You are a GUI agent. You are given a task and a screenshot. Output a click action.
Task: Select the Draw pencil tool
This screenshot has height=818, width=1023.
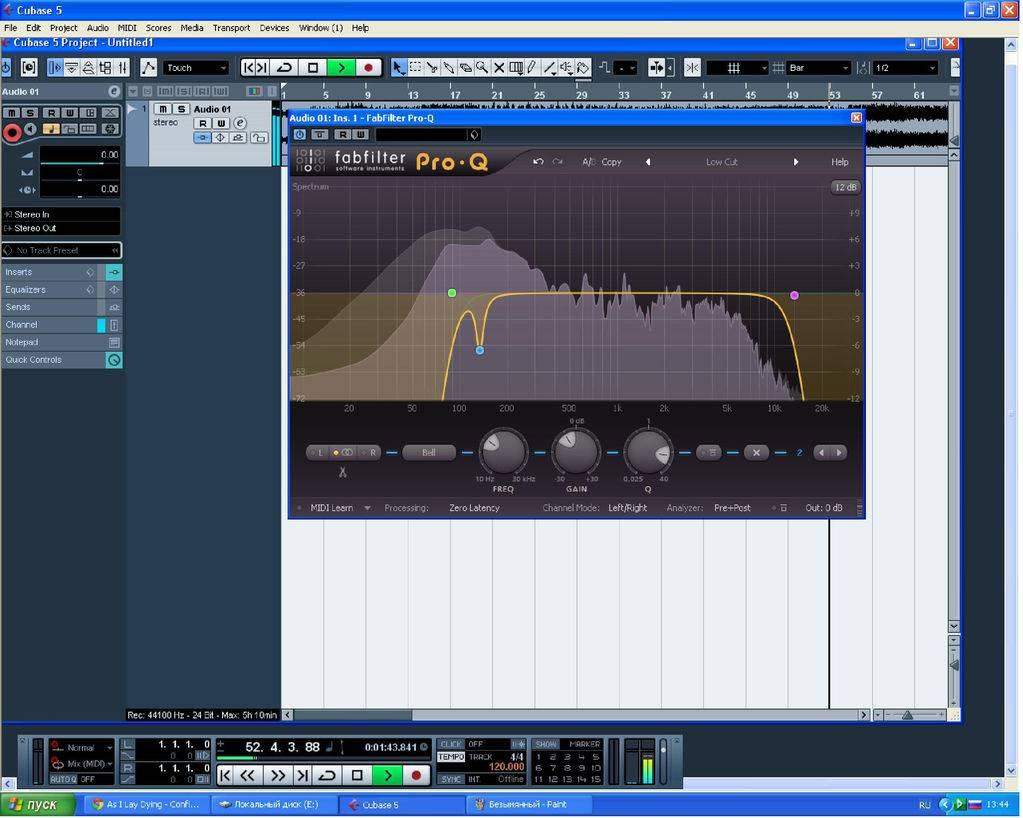click(x=533, y=68)
